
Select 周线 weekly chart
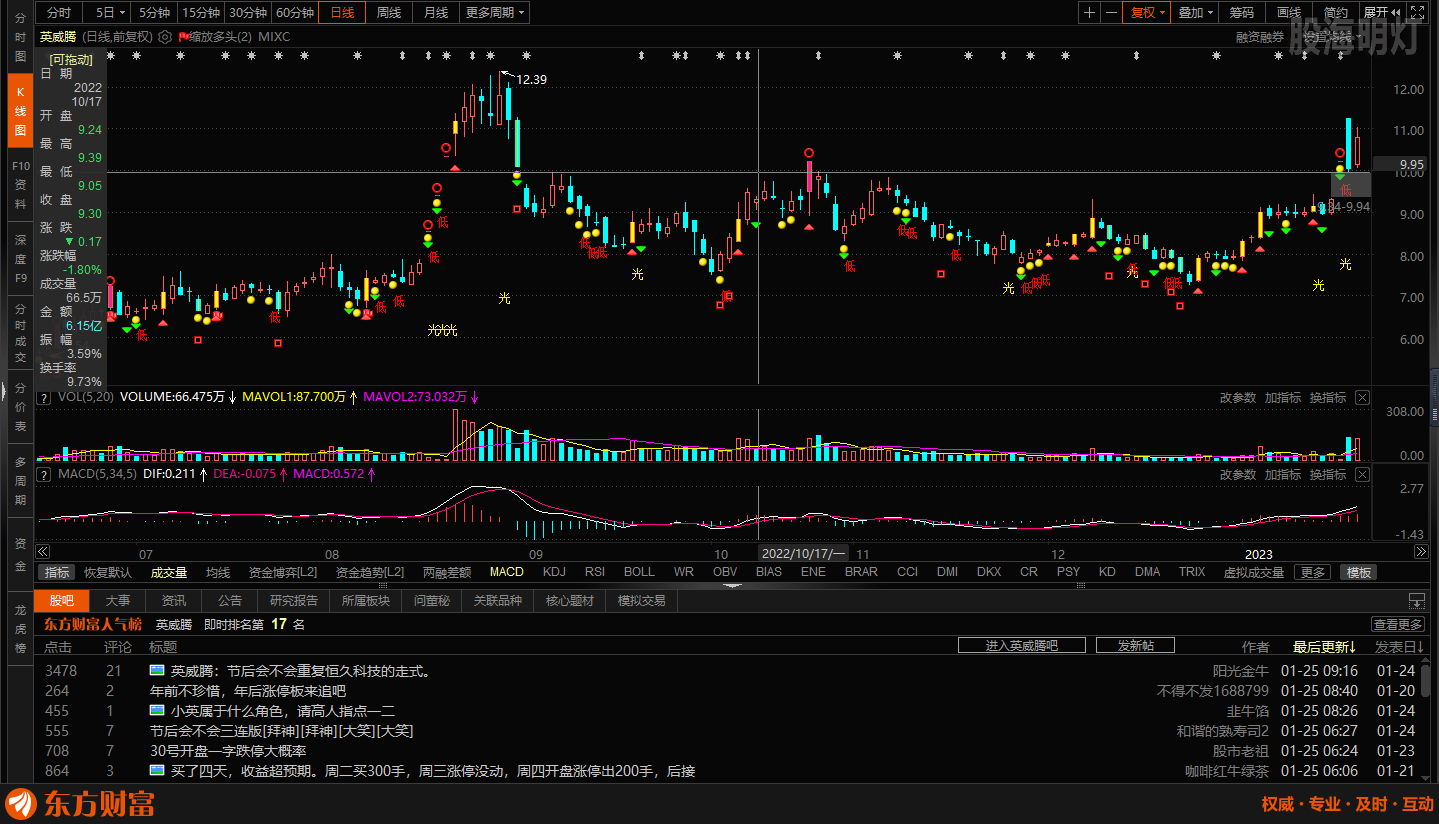tap(389, 12)
